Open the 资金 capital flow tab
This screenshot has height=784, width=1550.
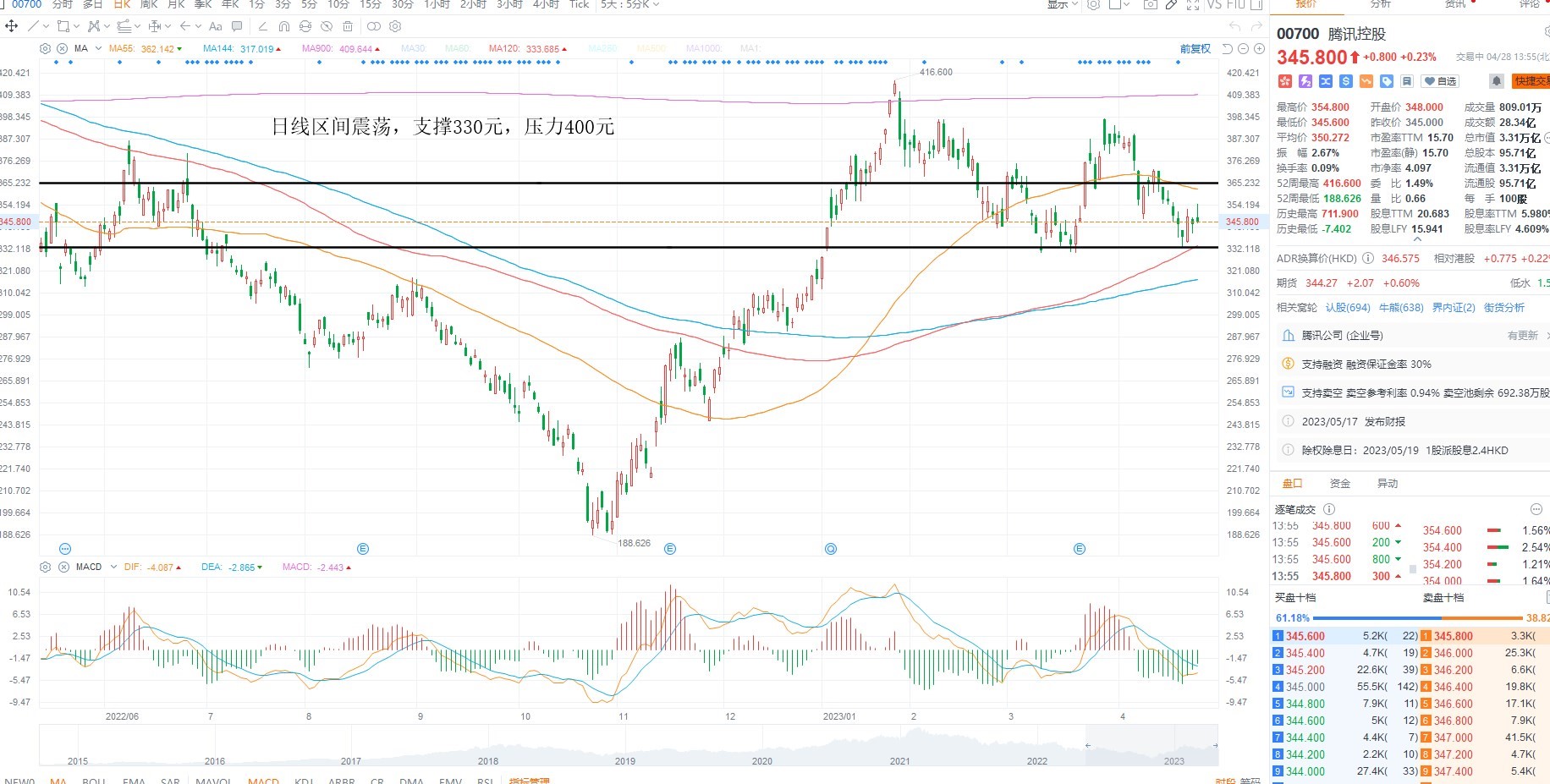click(x=1340, y=484)
